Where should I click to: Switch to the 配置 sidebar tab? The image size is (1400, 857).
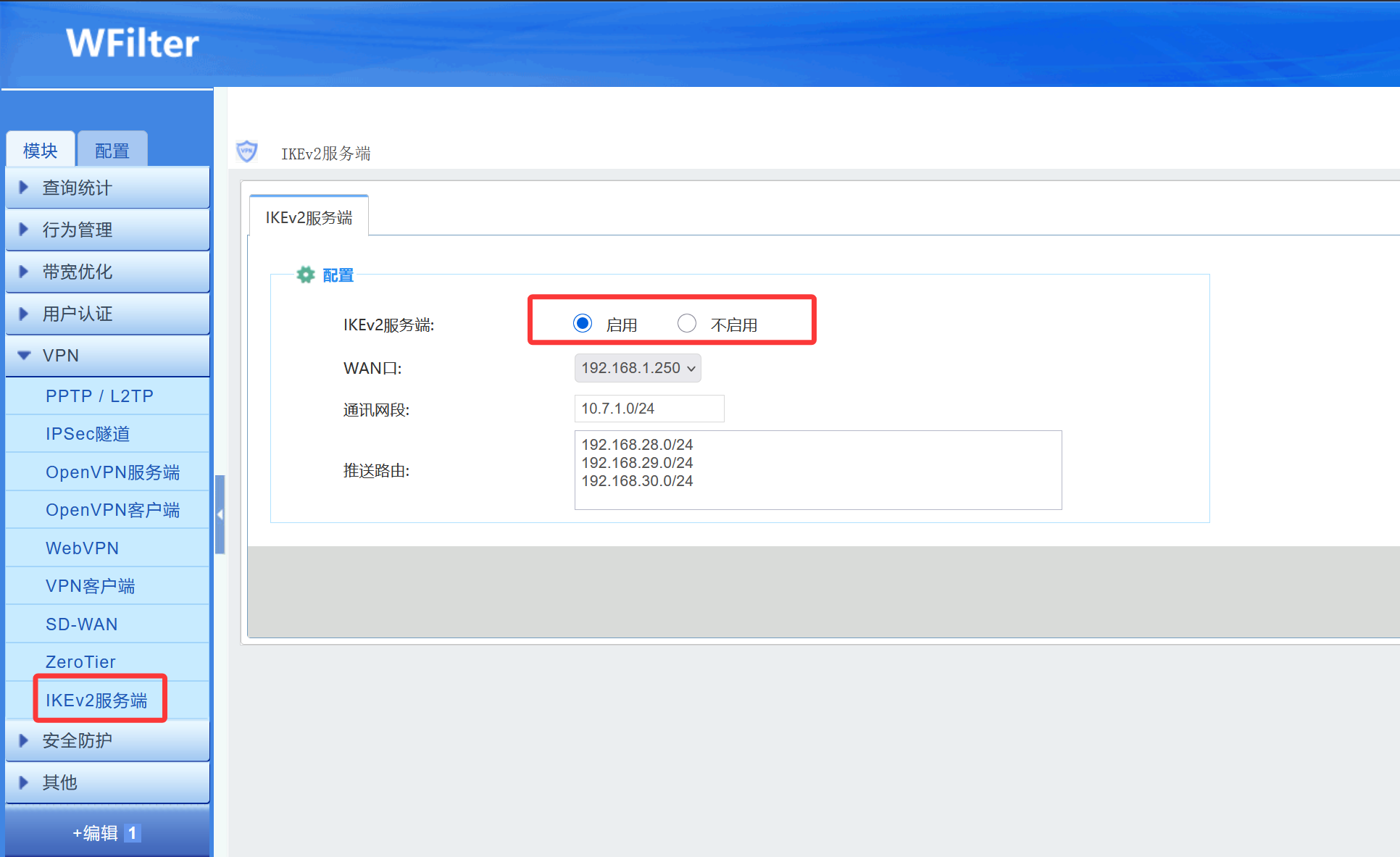[112, 150]
